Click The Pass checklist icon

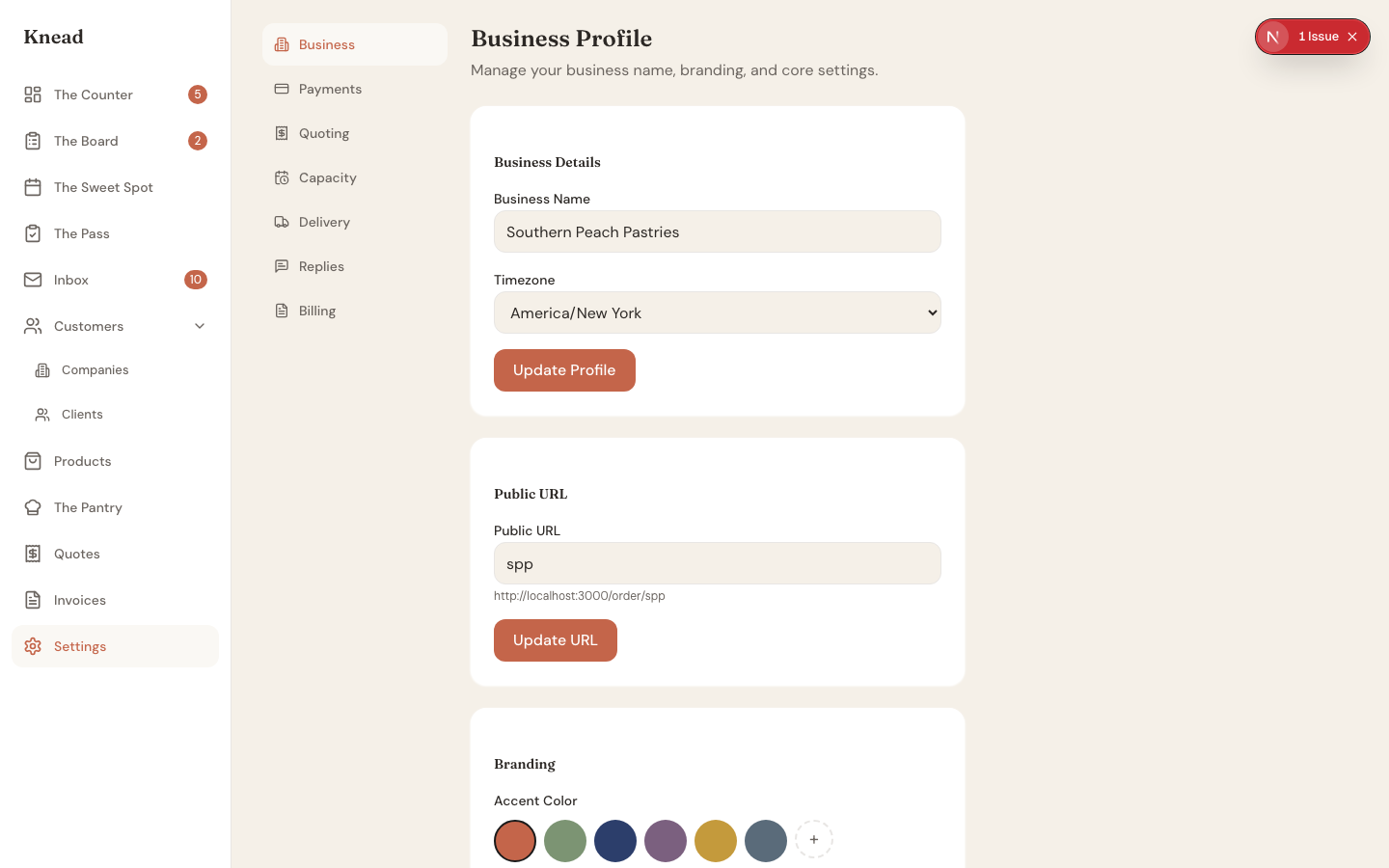pos(33,233)
